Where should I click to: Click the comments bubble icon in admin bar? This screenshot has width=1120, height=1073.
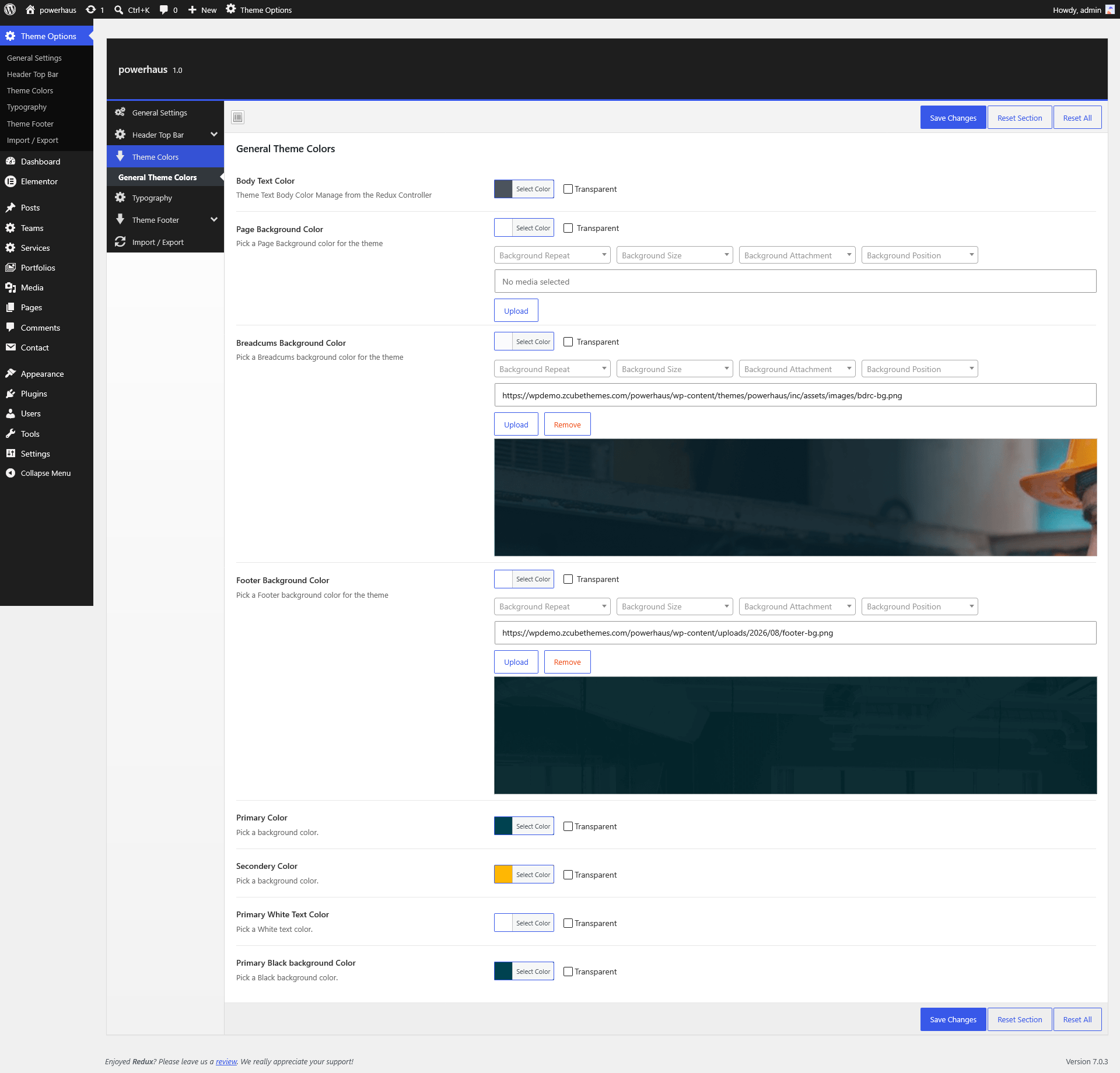tap(164, 9)
